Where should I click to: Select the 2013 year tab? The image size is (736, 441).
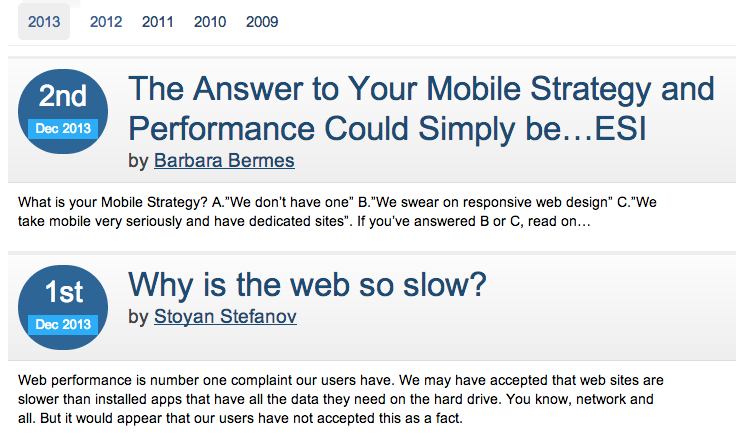44,22
